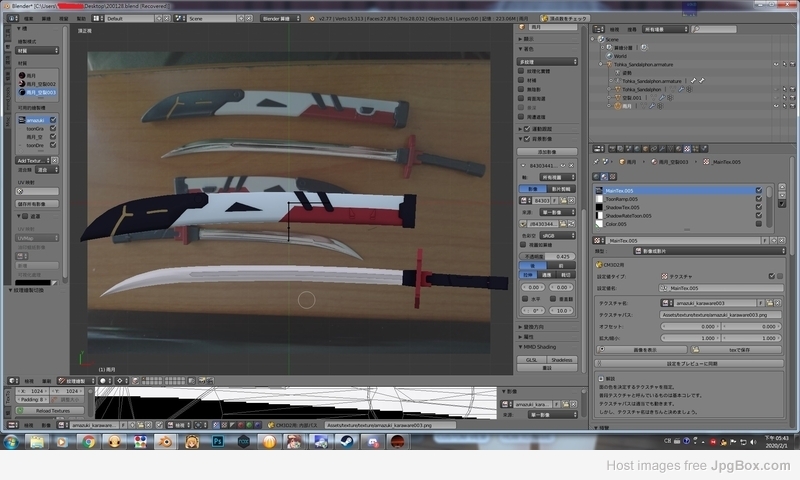Image resolution: width=800 pixels, height=480 pixels.
Task: Switch to the Scene properties tab
Action: (x=629, y=149)
